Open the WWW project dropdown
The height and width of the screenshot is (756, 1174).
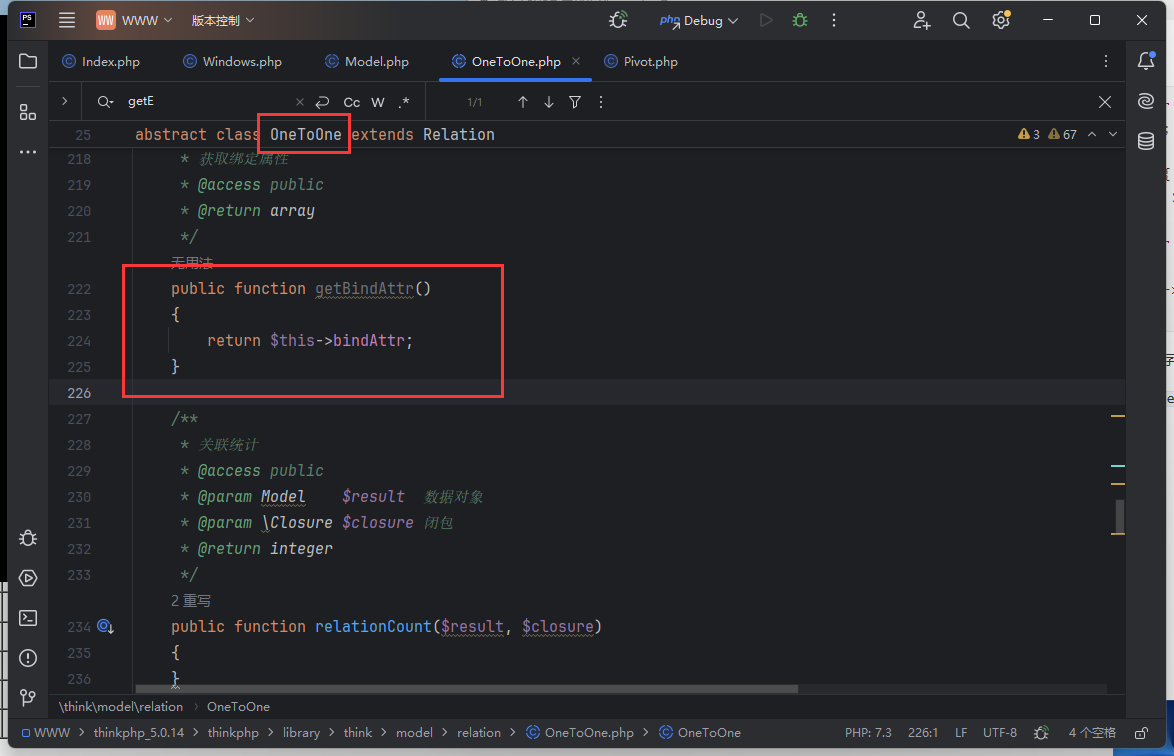pyautogui.click(x=135, y=20)
